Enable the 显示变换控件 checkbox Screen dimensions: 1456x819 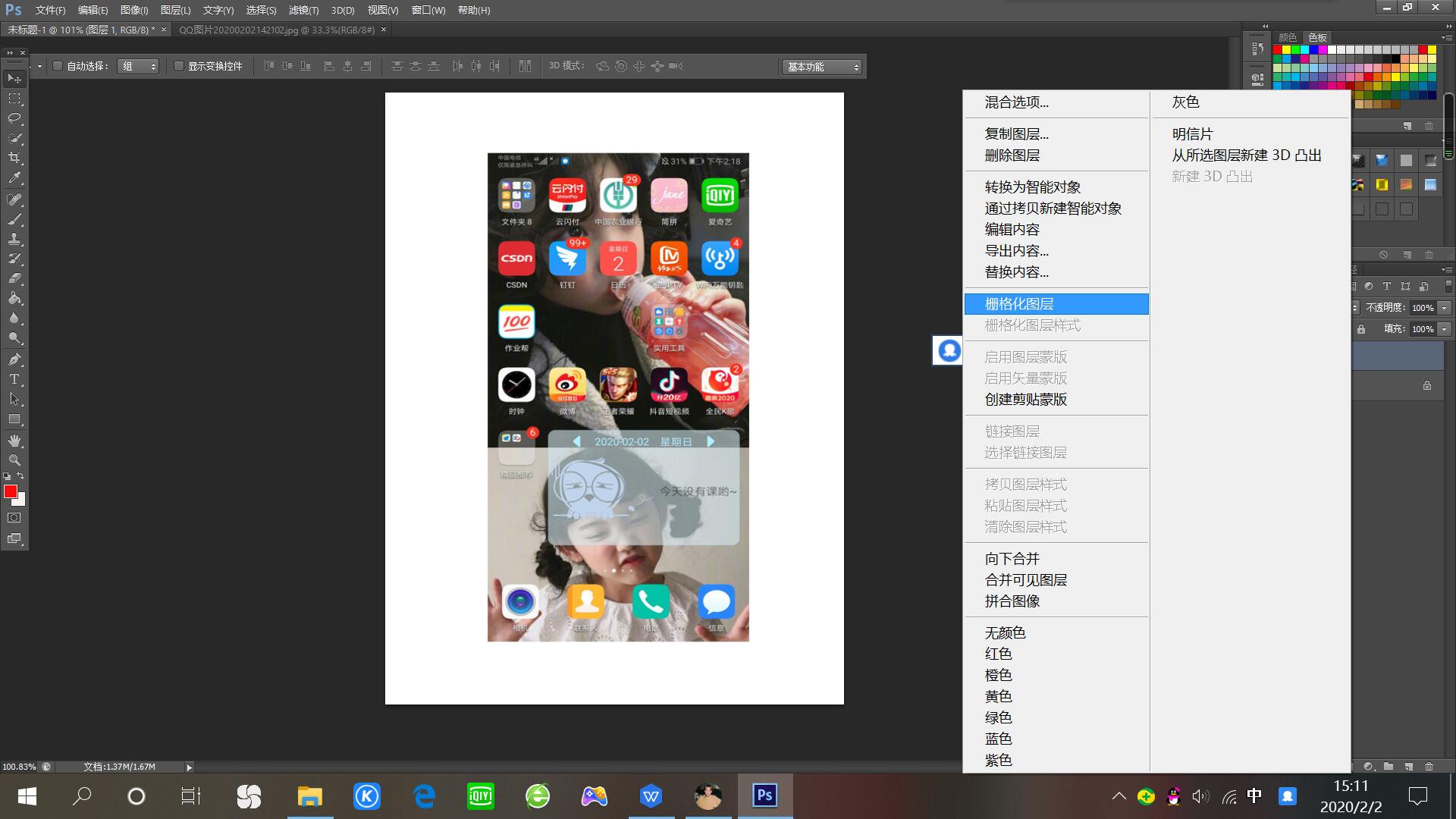pos(180,65)
